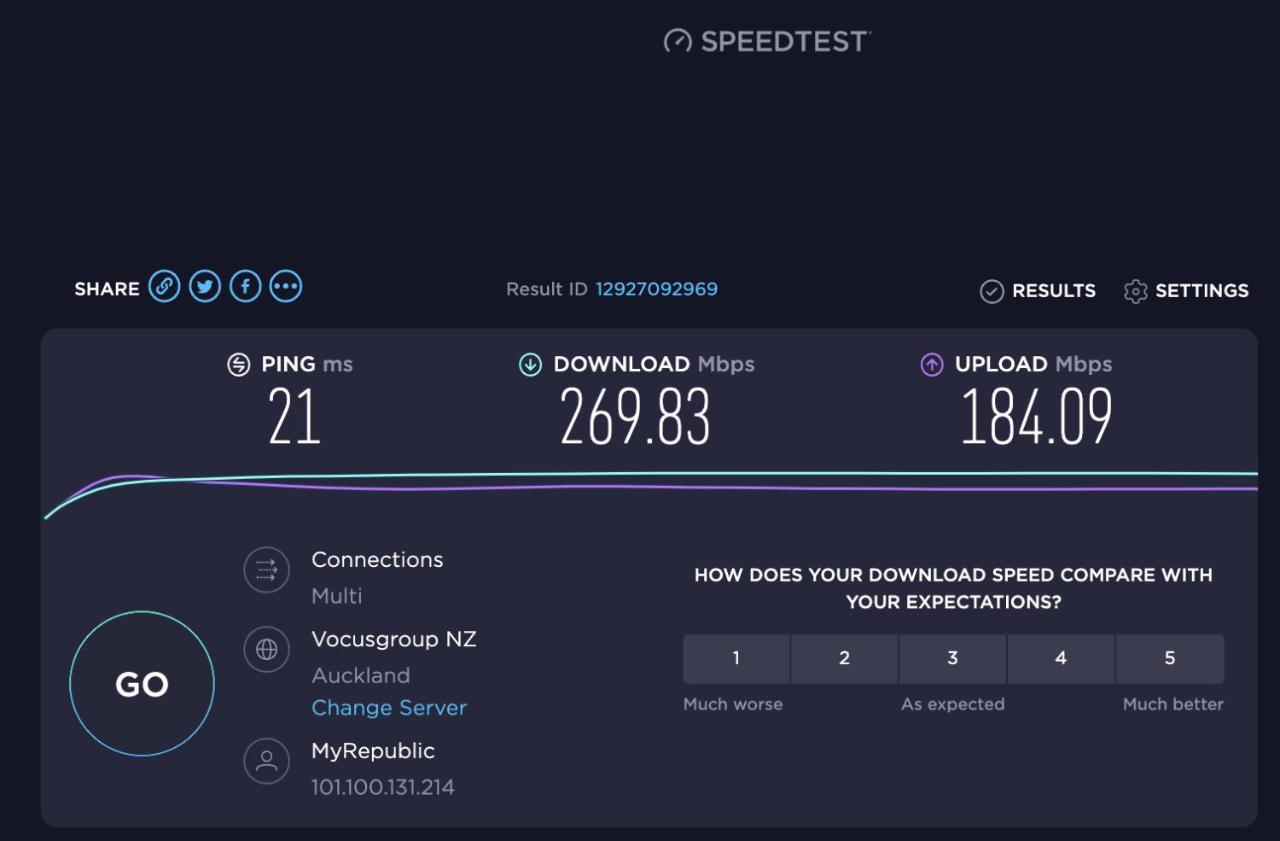Rate download speed 5 Much better
Screen dimensions: 1280x841
[x=1170, y=658]
